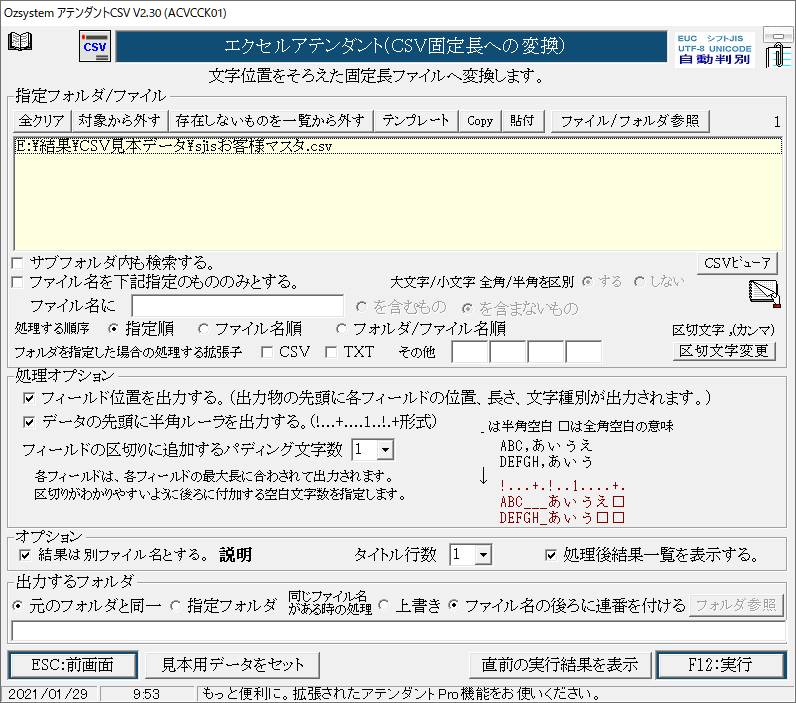
Task: Choose the 指定フォルダ output radio option
Action: click(176, 605)
